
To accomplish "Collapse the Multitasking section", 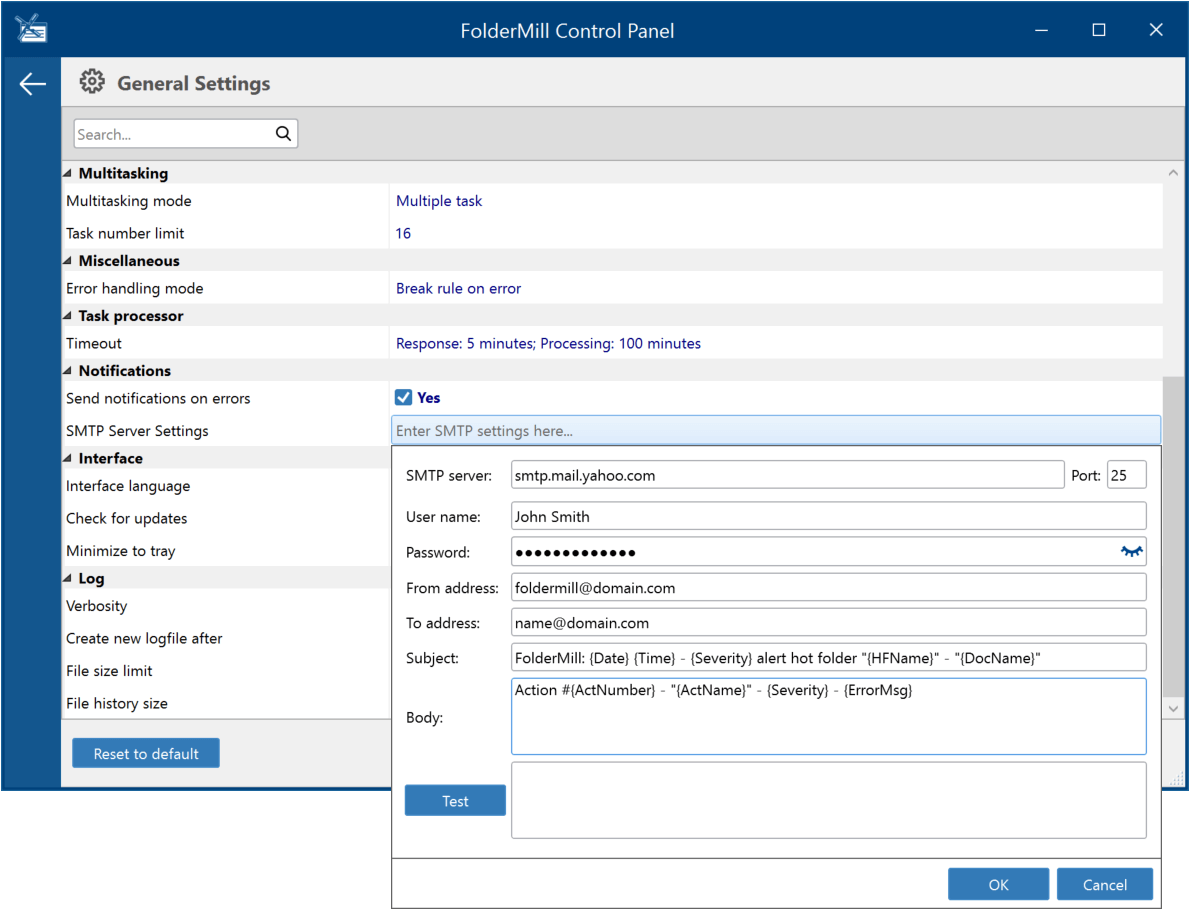I will tap(68, 173).
